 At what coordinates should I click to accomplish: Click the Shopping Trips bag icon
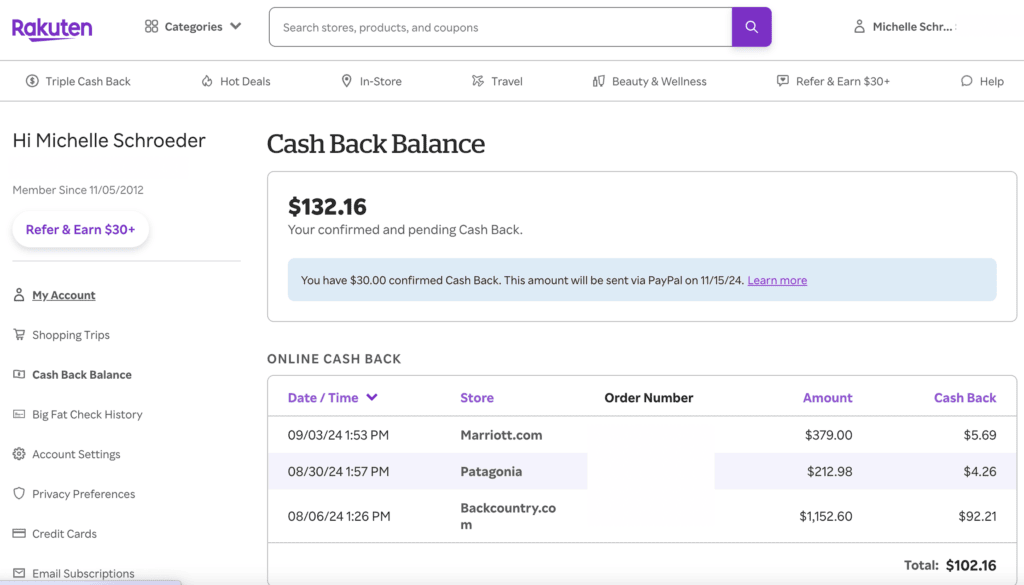[17, 334]
